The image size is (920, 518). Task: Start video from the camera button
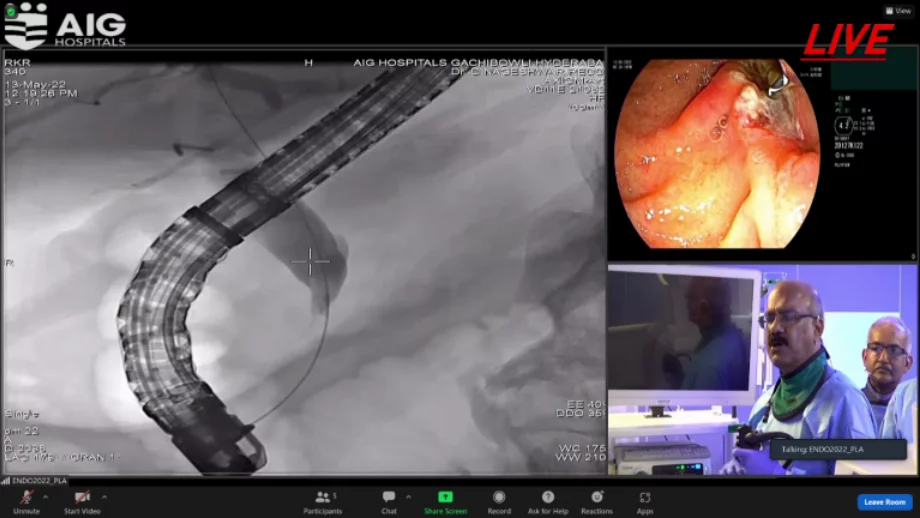click(x=82, y=500)
